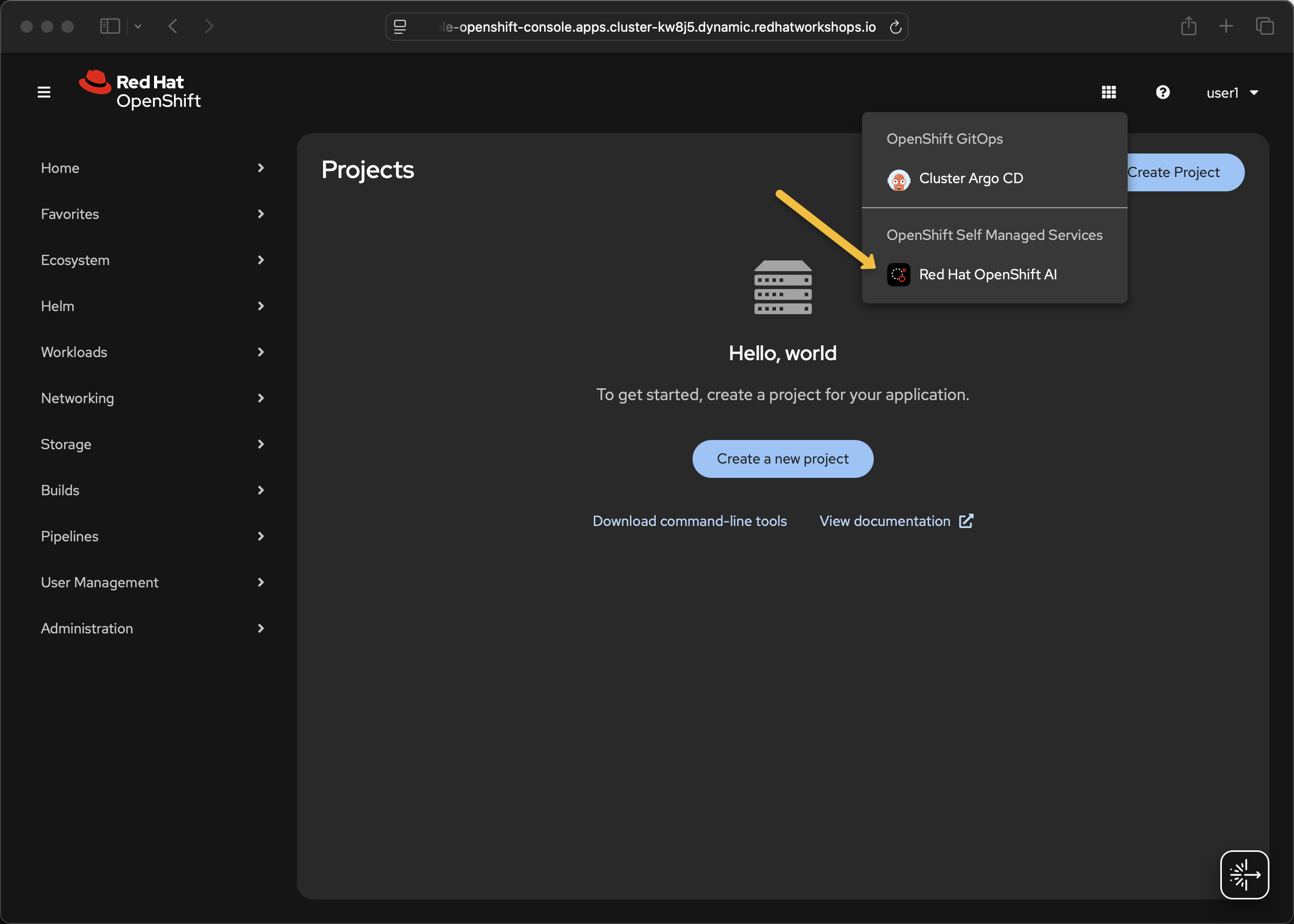Open the OpenShift Lightspeed assistant button
The height and width of the screenshot is (924, 1294).
click(1244, 874)
